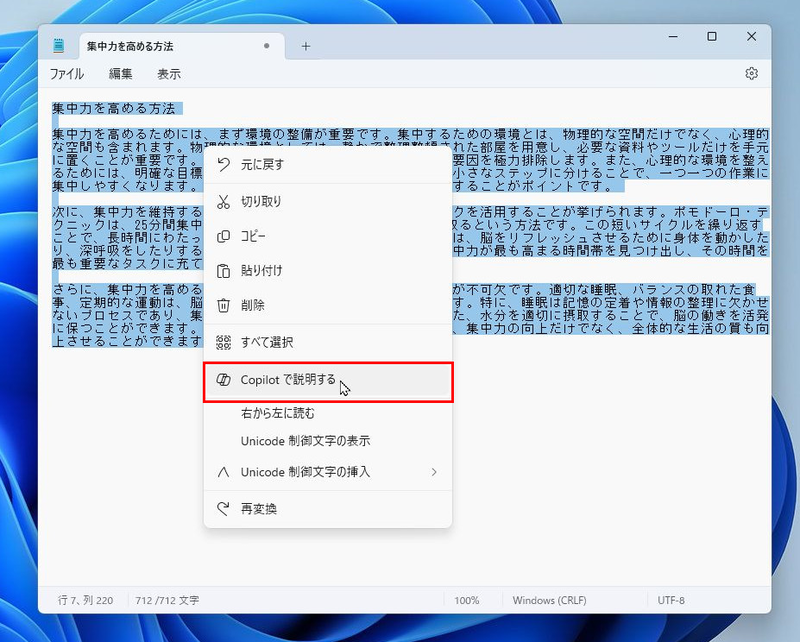This screenshot has height=642, width=800.
Task: Choose 切り取り from the context menu
Action: [328, 202]
